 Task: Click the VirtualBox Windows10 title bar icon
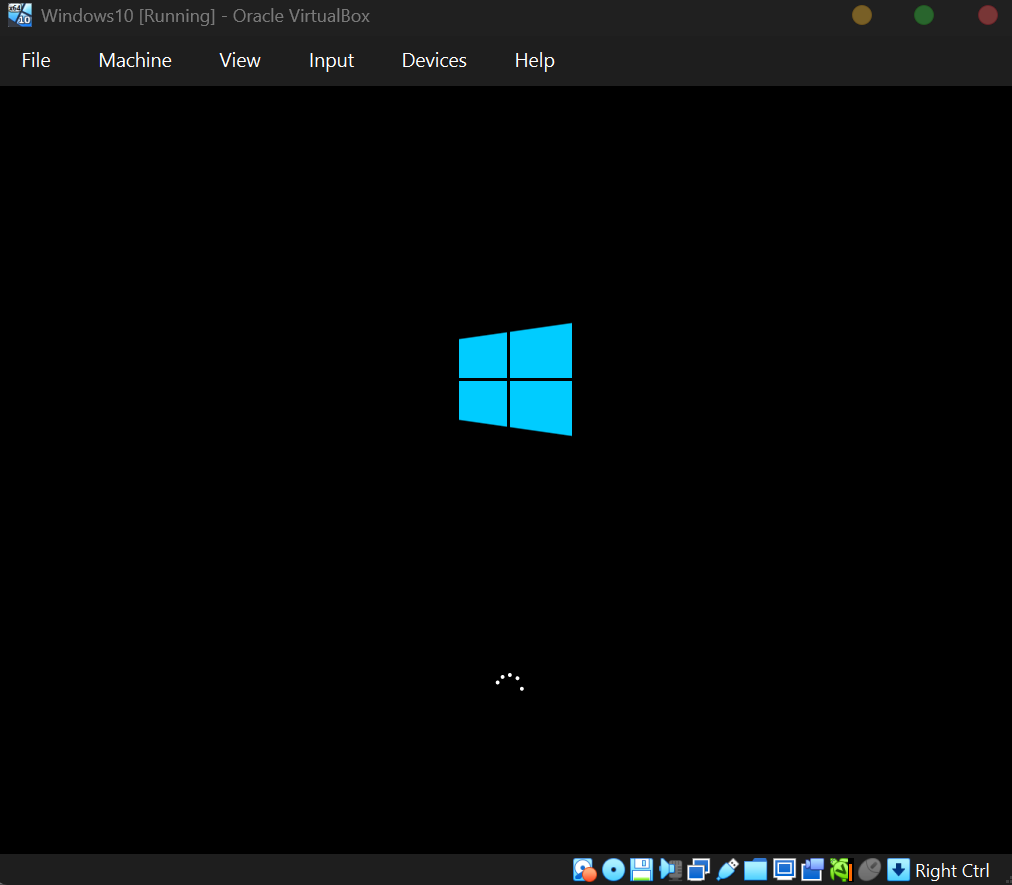click(x=20, y=15)
